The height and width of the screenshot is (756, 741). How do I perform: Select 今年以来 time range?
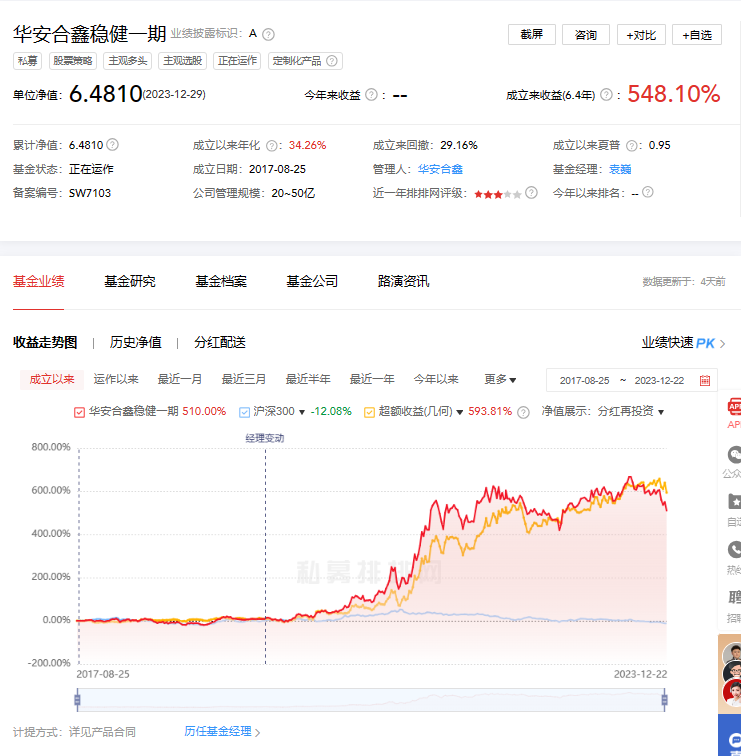[x=436, y=379]
